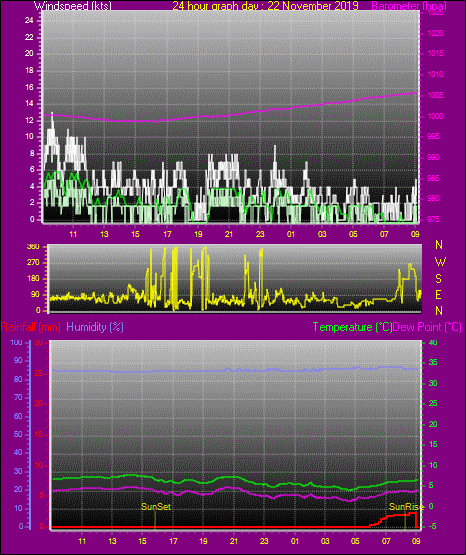This screenshot has height=555, width=466.
Task: Click the Humidity (%) legend label
Action: pos(95,327)
